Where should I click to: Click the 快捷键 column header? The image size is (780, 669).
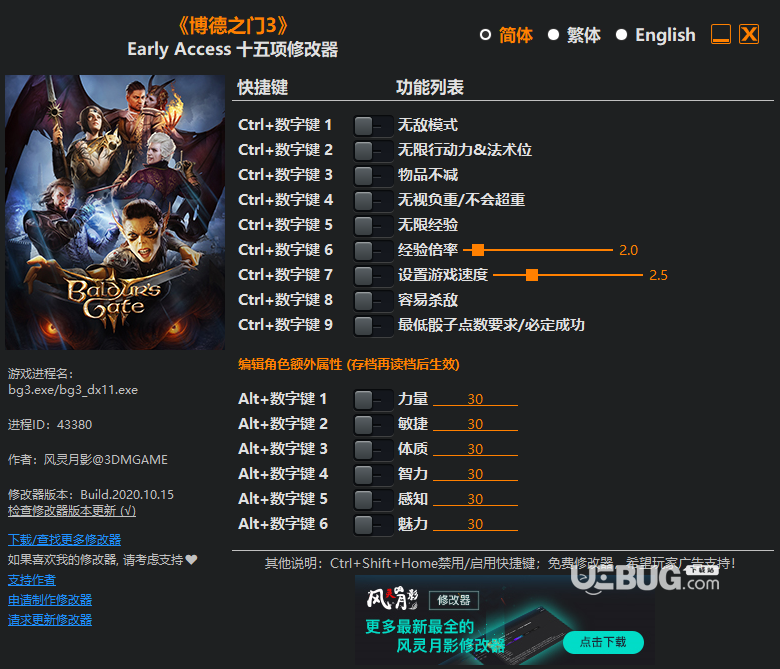[263, 88]
